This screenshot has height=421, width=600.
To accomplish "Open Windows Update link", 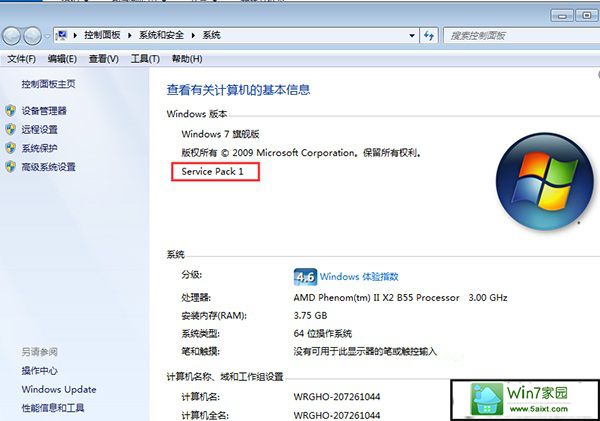I will [59, 390].
